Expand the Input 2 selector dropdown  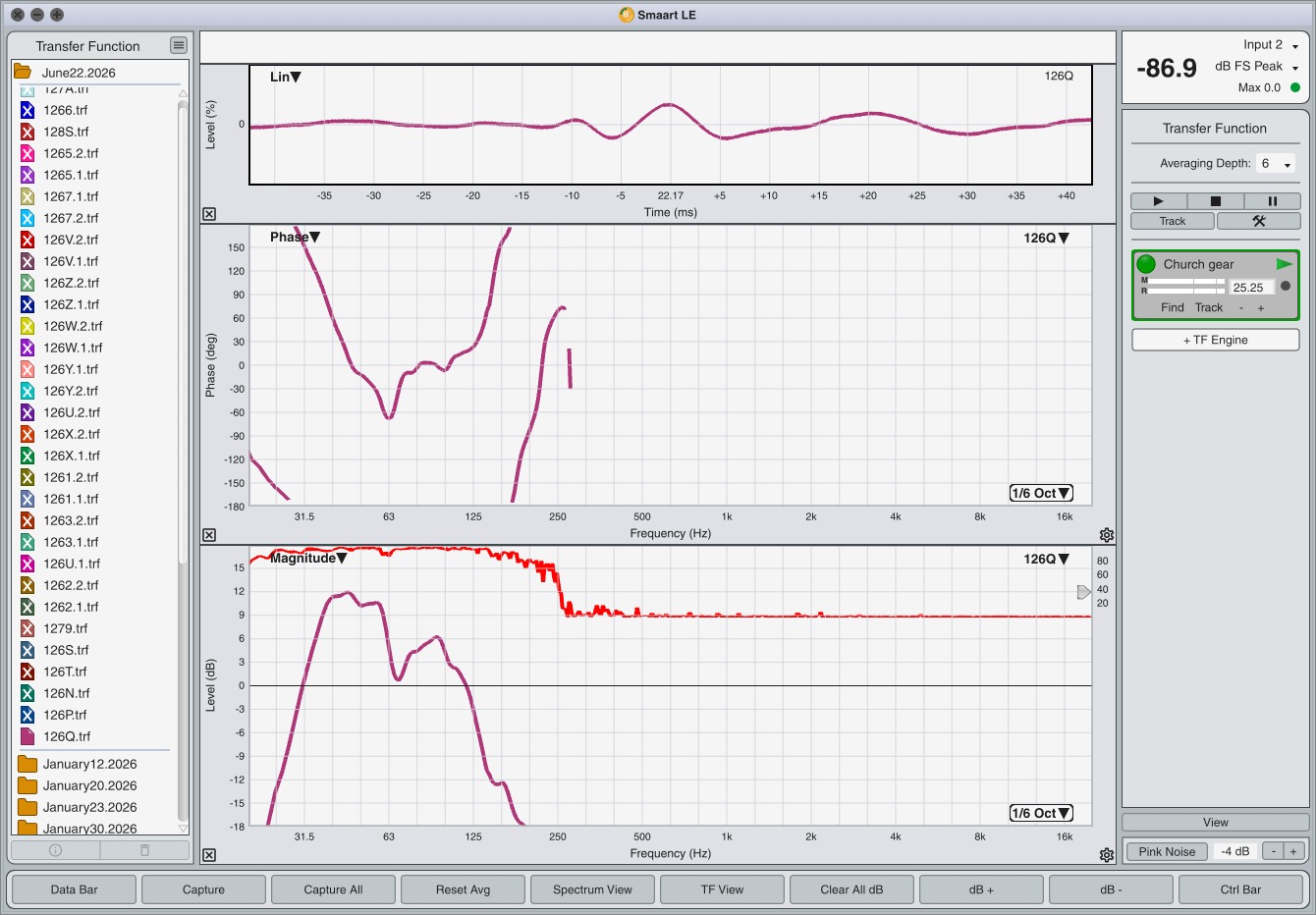[1271, 45]
